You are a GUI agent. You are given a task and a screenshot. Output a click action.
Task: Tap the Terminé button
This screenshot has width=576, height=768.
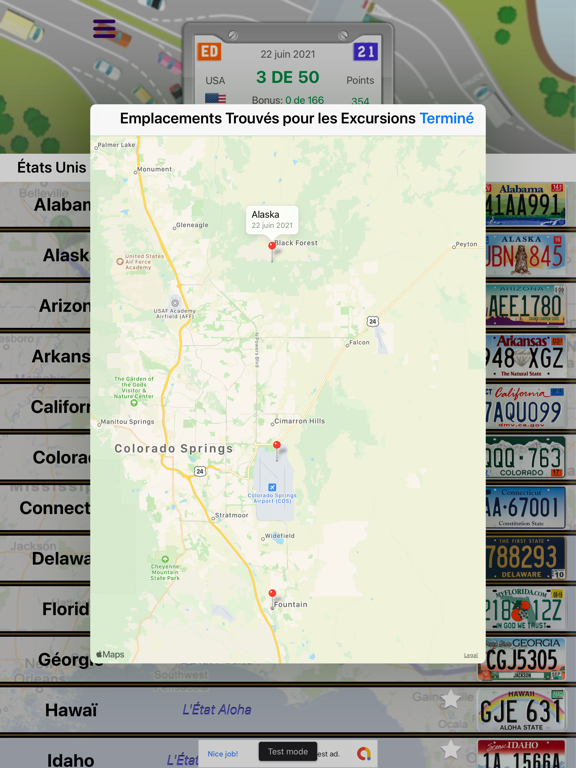[447, 119]
